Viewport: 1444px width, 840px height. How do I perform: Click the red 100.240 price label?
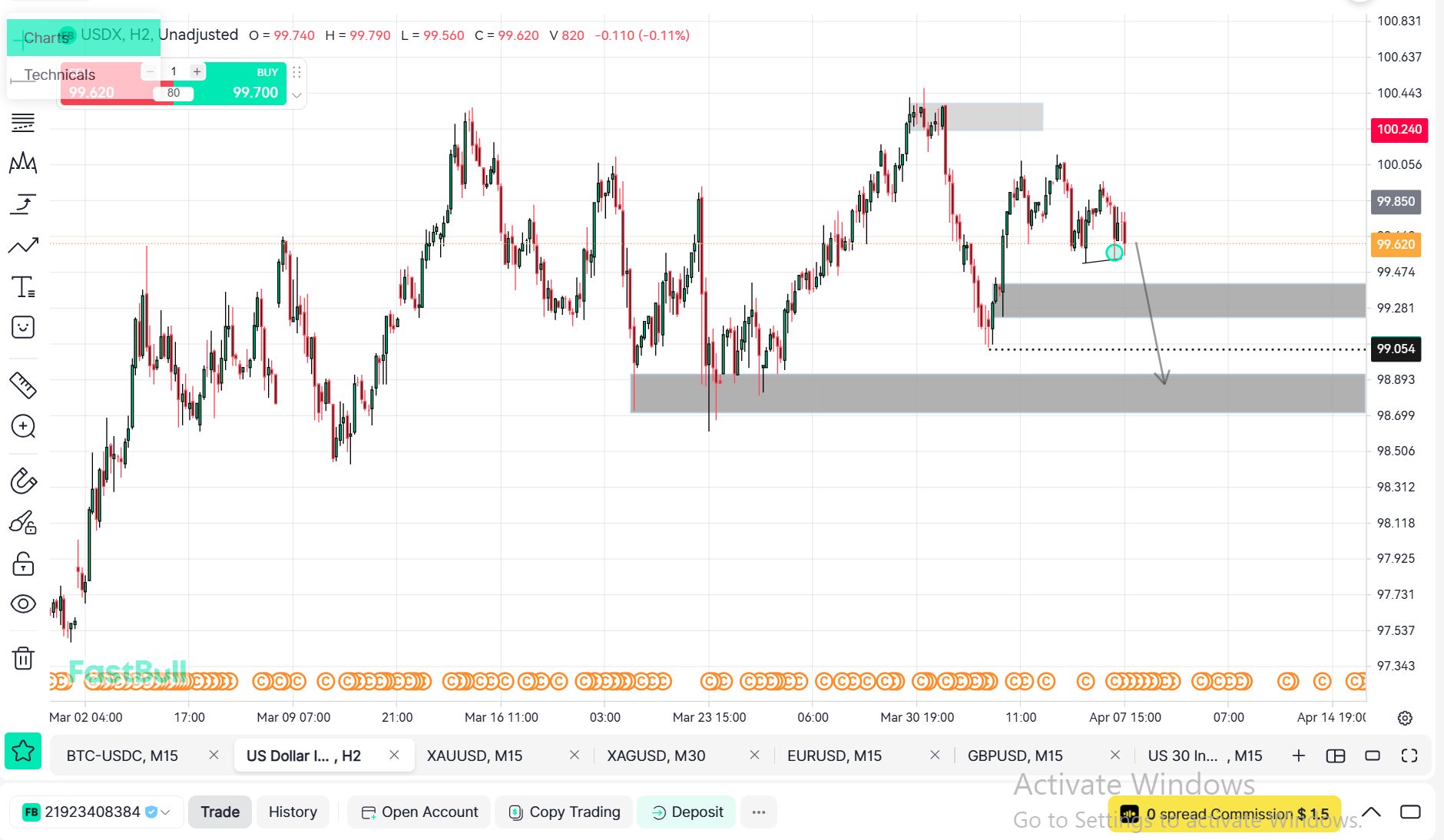pos(1399,129)
